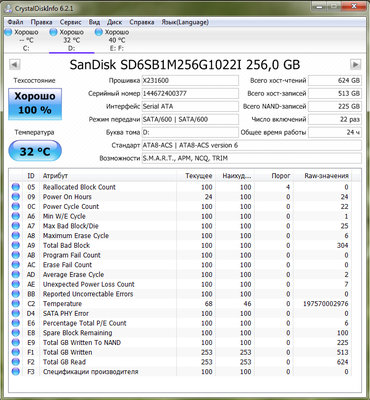Image resolution: width=370 pixels, height=400 pixels.
Task: Click status orb for Average Erase Cycle
Action: (x=16, y=275)
